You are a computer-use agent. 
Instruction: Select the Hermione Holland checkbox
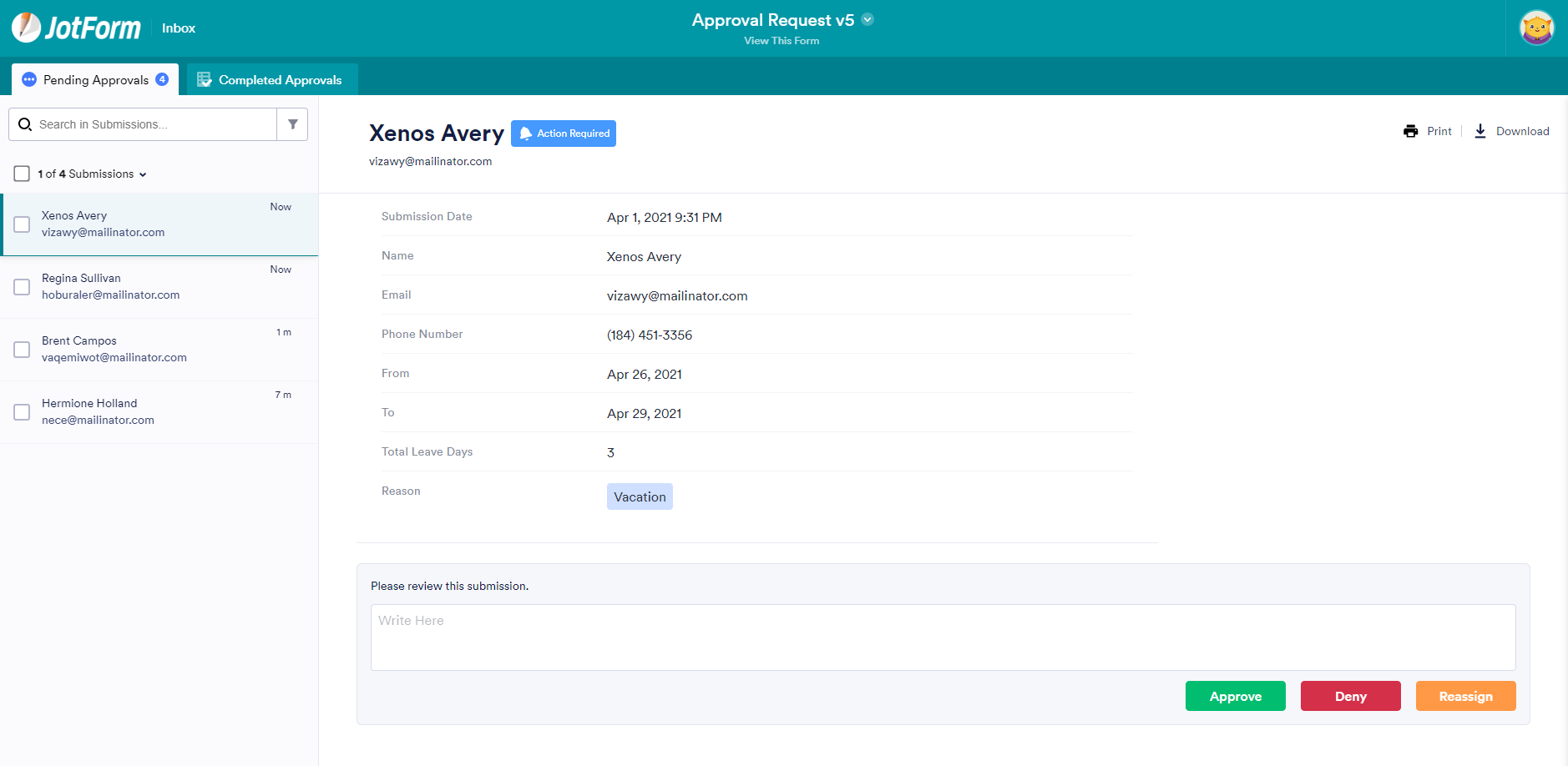[22, 412]
